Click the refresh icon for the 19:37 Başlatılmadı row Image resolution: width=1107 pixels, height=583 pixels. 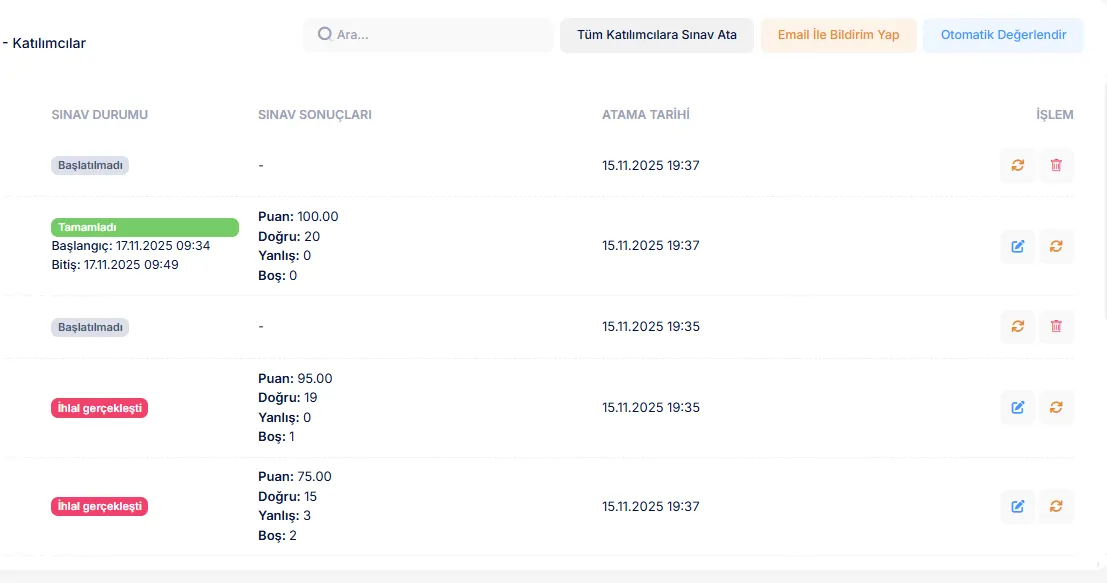click(1017, 165)
